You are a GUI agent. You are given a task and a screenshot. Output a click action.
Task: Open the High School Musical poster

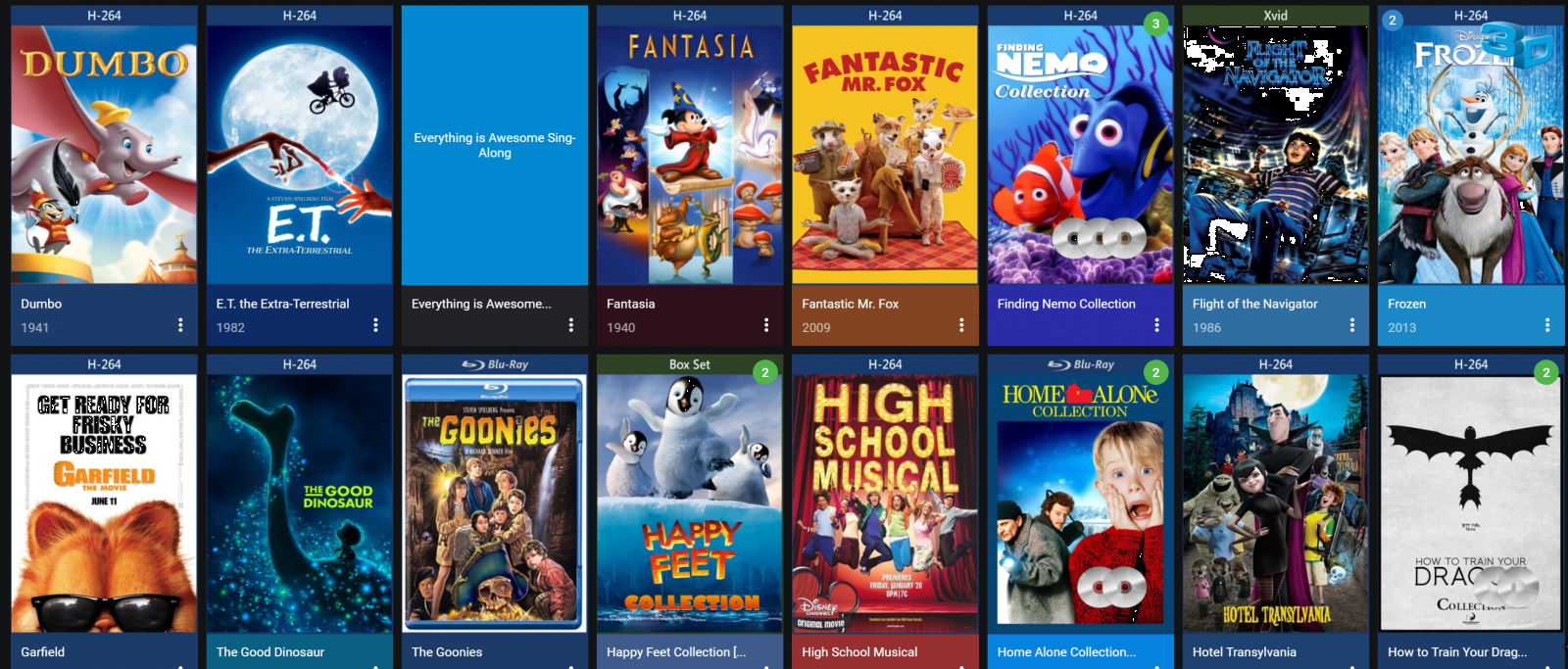[x=885, y=503]
